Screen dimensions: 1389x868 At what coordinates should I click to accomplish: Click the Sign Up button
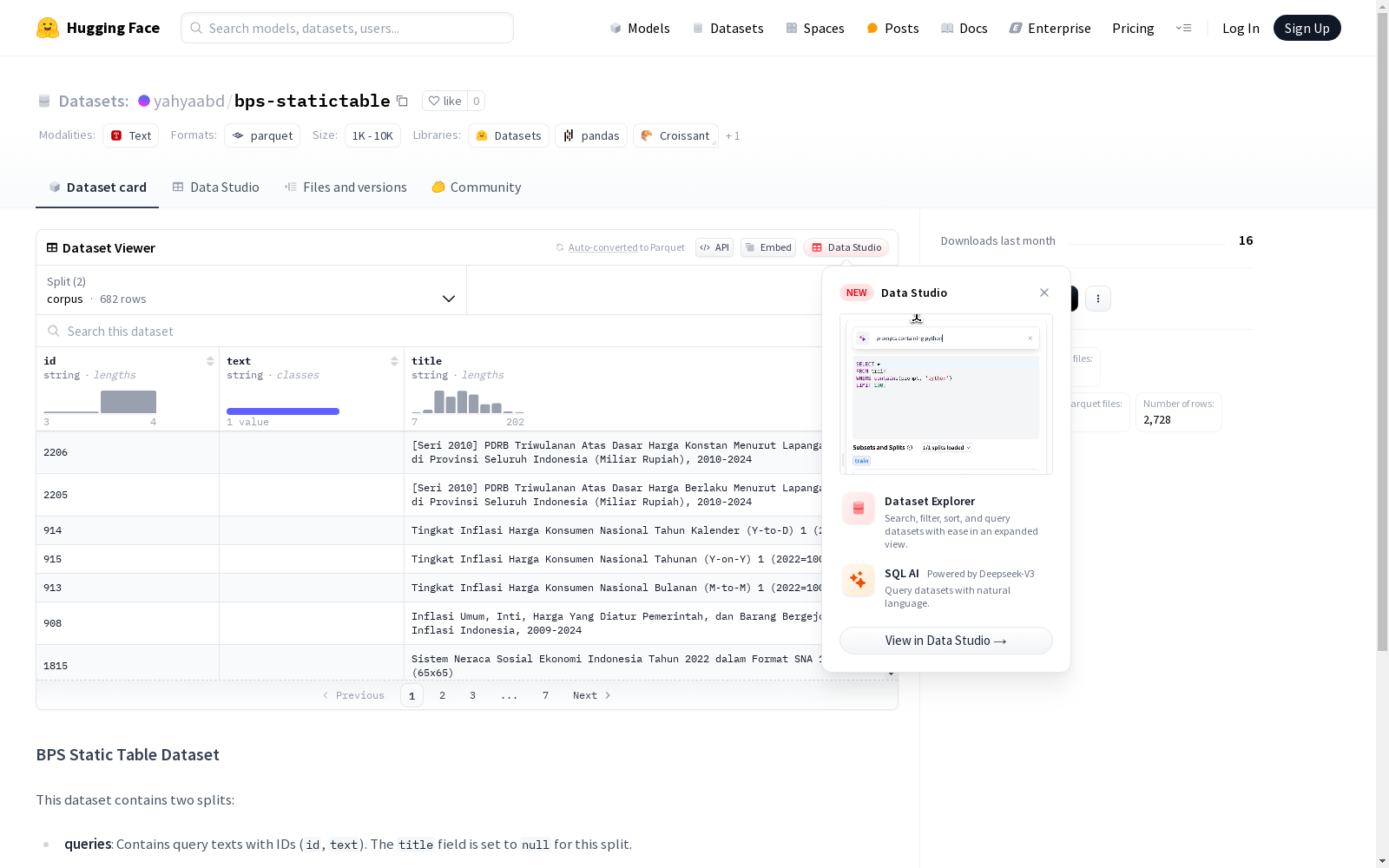pyautogui.click(x=1307, y=28)
